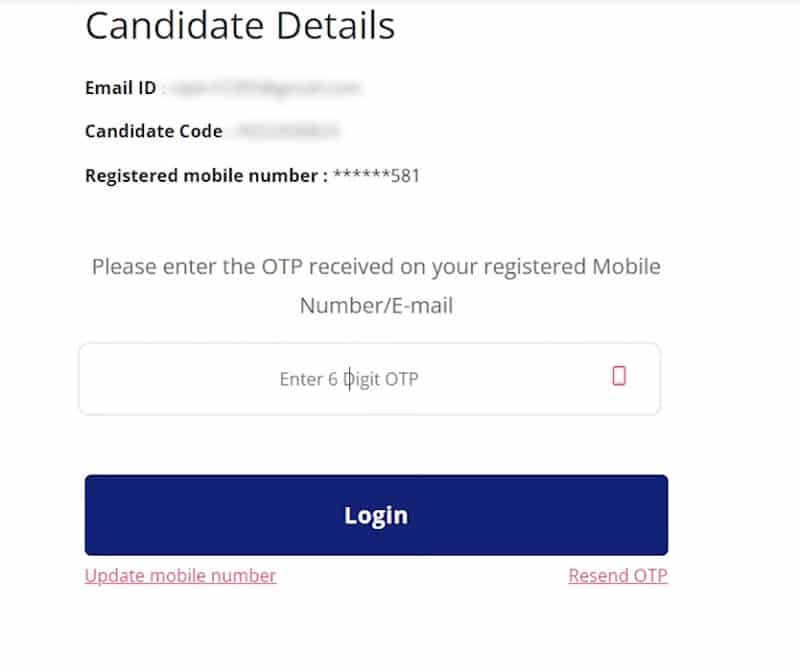Click the word 'Update' in bottom-left link
Screen dimensions: 800x672
pyautogui.click(x=115, y=576)
